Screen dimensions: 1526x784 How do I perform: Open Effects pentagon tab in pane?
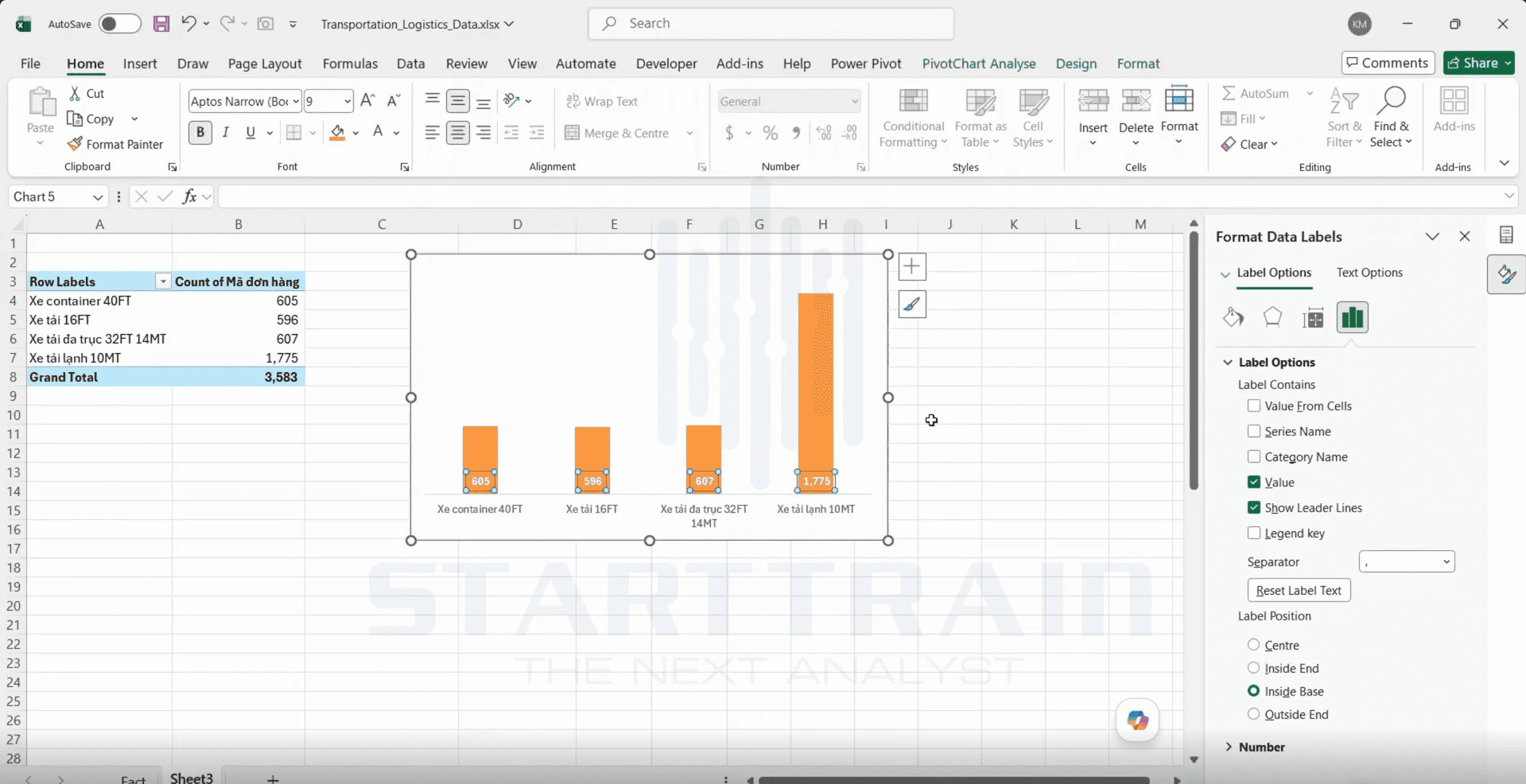(1272, 318)
